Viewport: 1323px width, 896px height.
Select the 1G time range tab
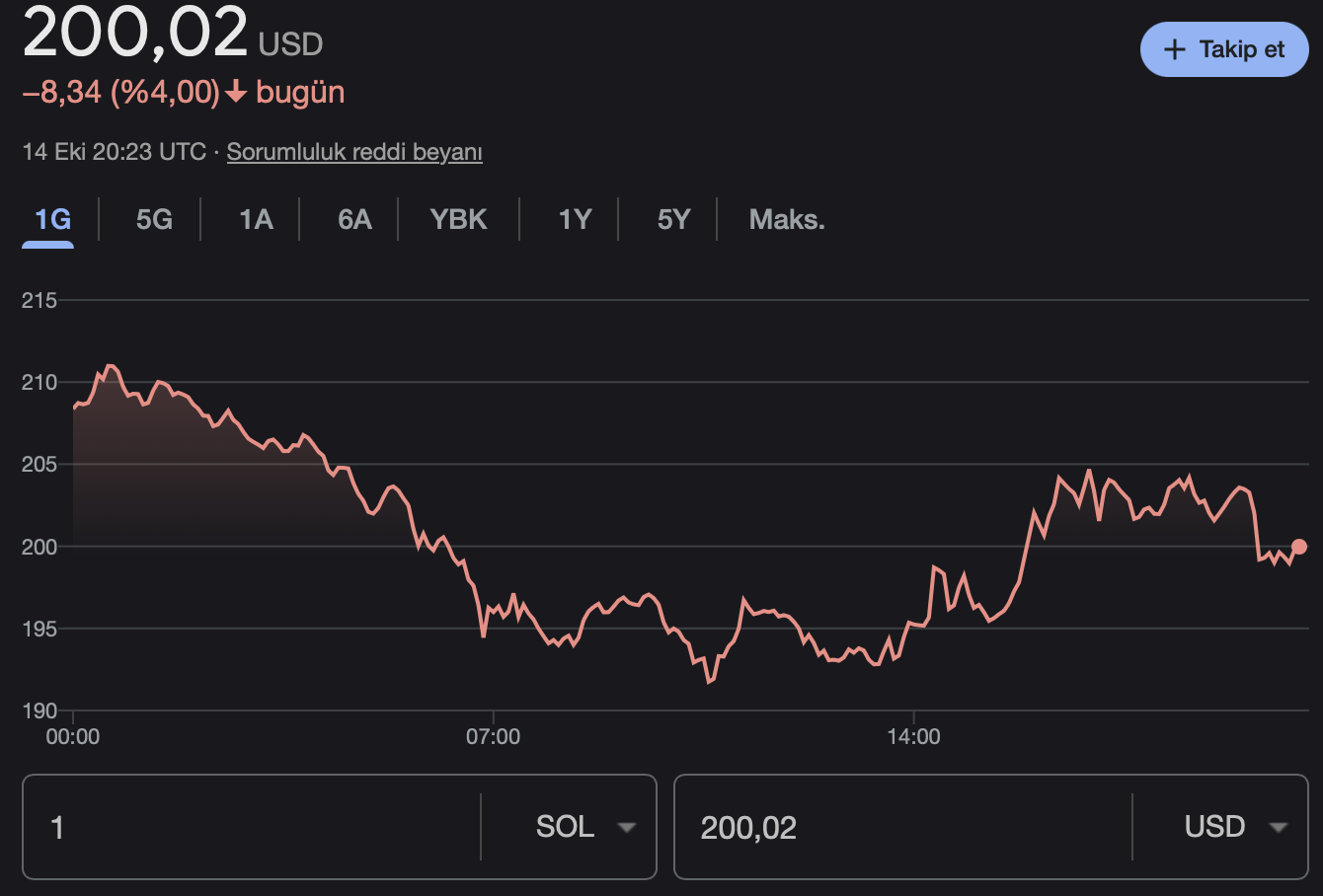(52, 219)
